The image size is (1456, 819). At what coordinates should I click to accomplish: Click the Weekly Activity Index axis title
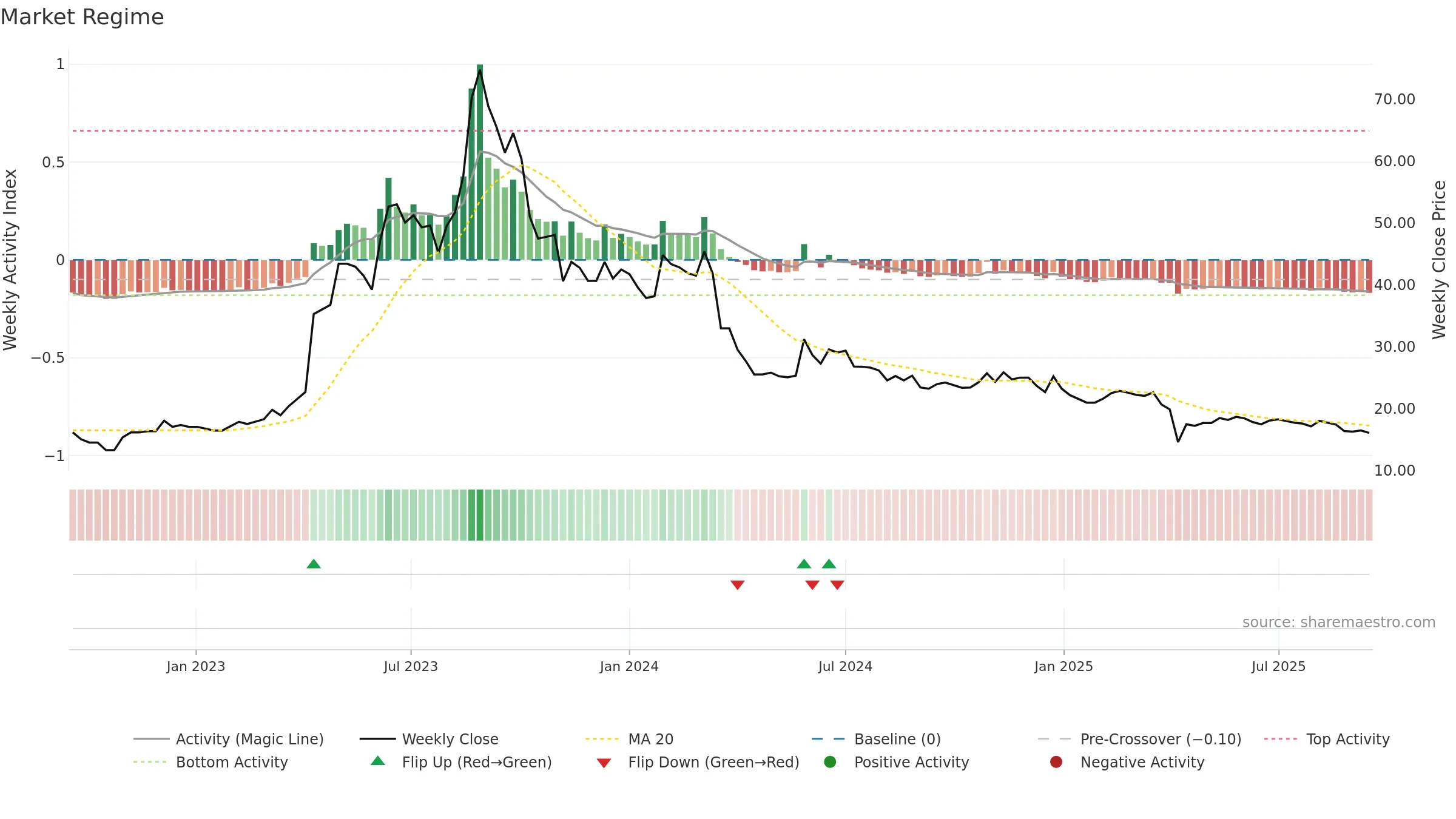[x=10, y=260]
